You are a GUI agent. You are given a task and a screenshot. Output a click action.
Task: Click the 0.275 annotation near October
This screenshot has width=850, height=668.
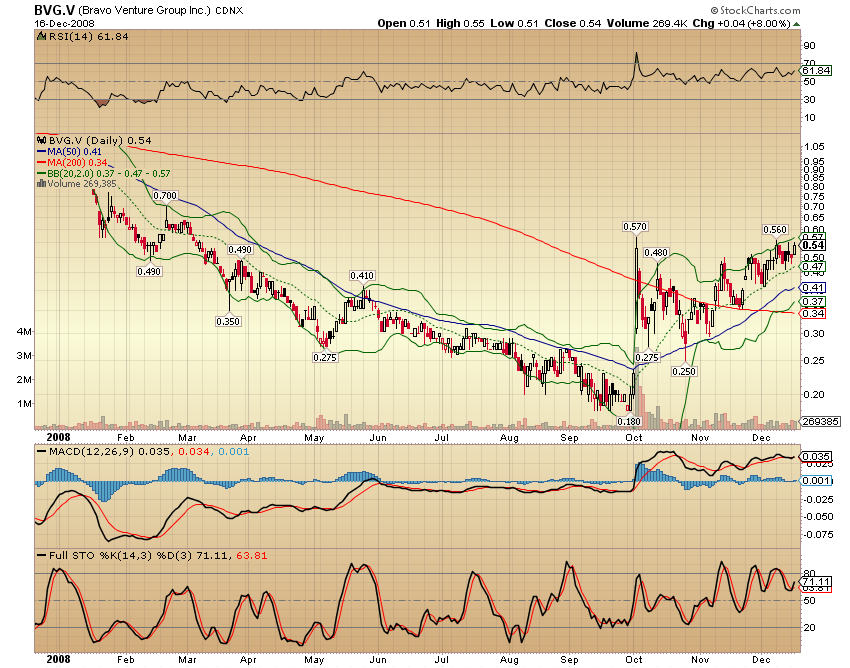pos(647,357)
